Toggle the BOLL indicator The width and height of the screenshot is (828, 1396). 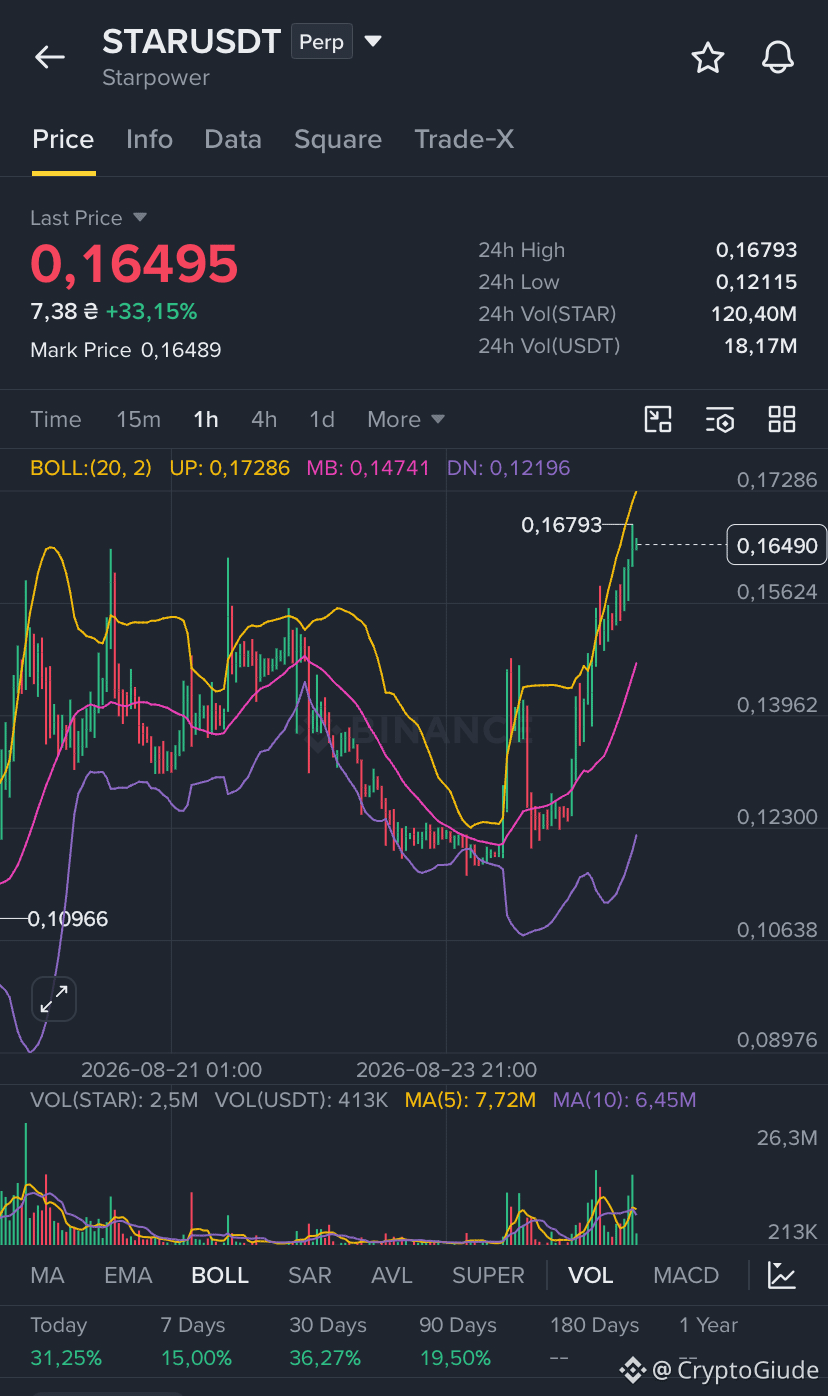tap(220, 1275)
